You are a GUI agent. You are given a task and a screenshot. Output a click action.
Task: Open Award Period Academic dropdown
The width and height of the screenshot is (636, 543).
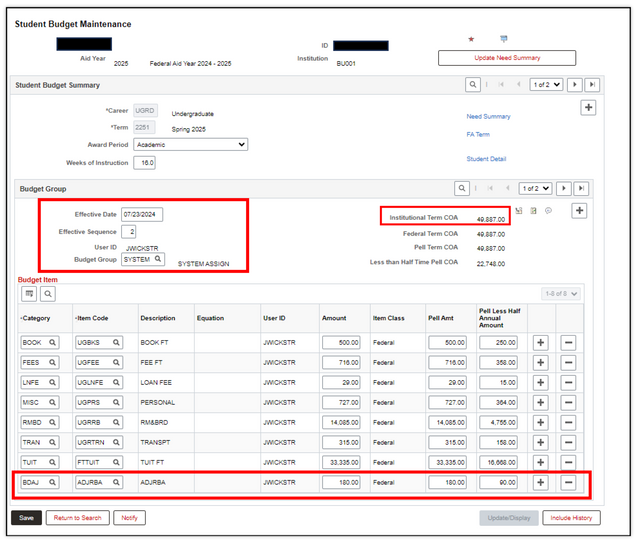click(191, 144)
